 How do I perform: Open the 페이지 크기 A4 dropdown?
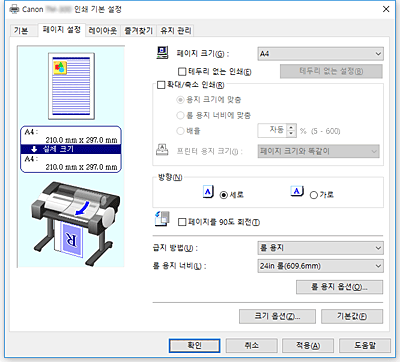click(320, 54)
